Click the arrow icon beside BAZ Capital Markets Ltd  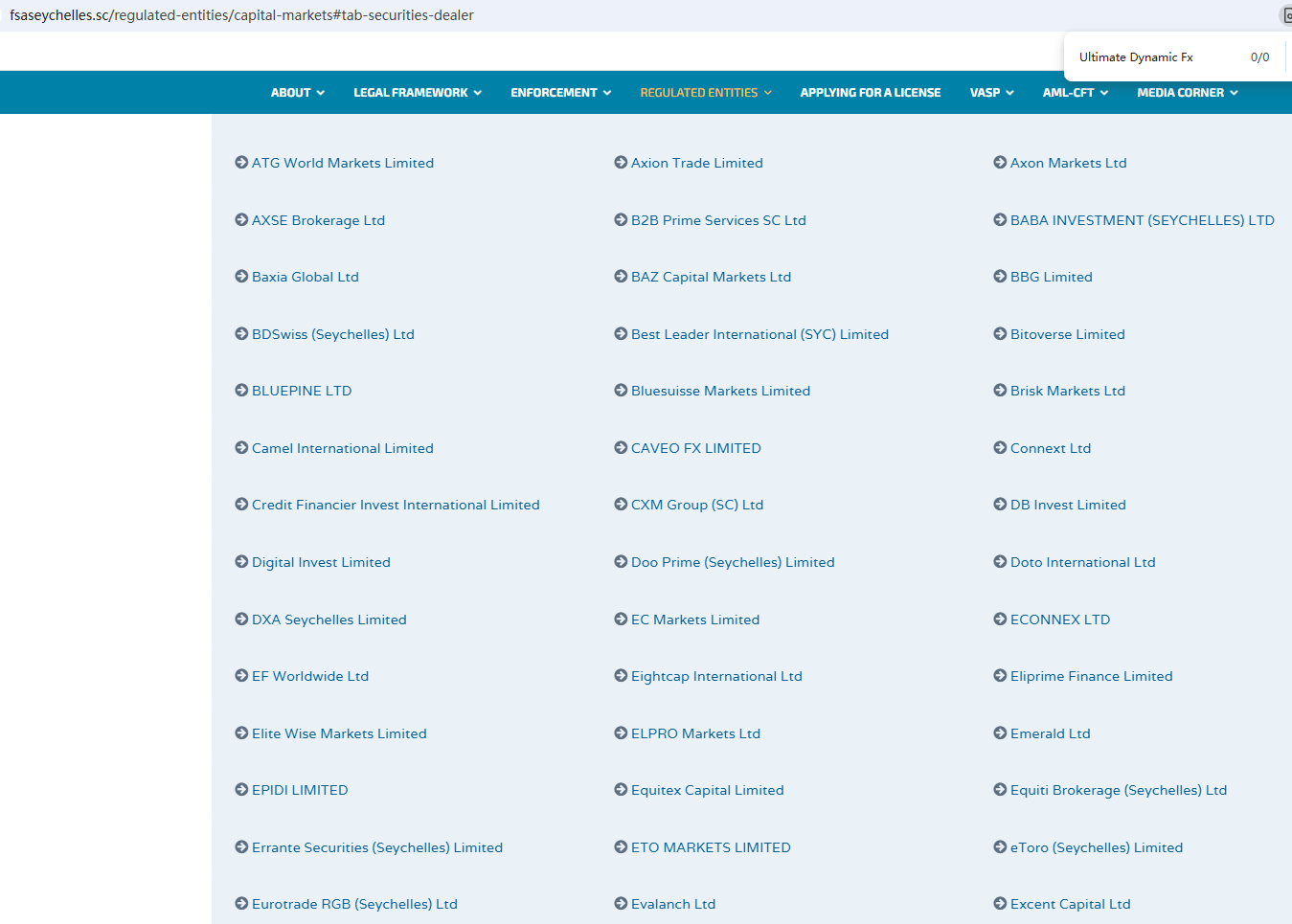[x=621, y=277]
